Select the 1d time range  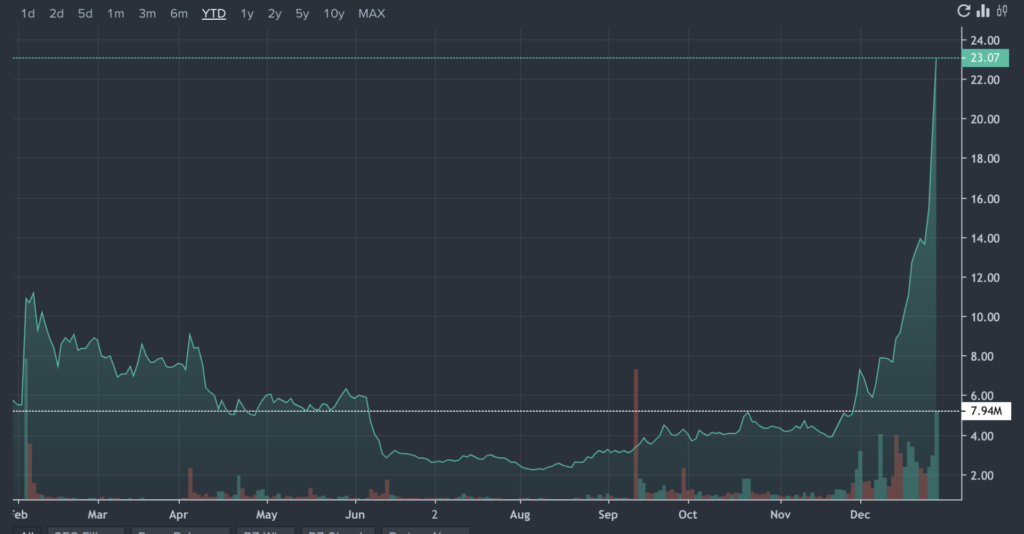click(x=28, y=14)
